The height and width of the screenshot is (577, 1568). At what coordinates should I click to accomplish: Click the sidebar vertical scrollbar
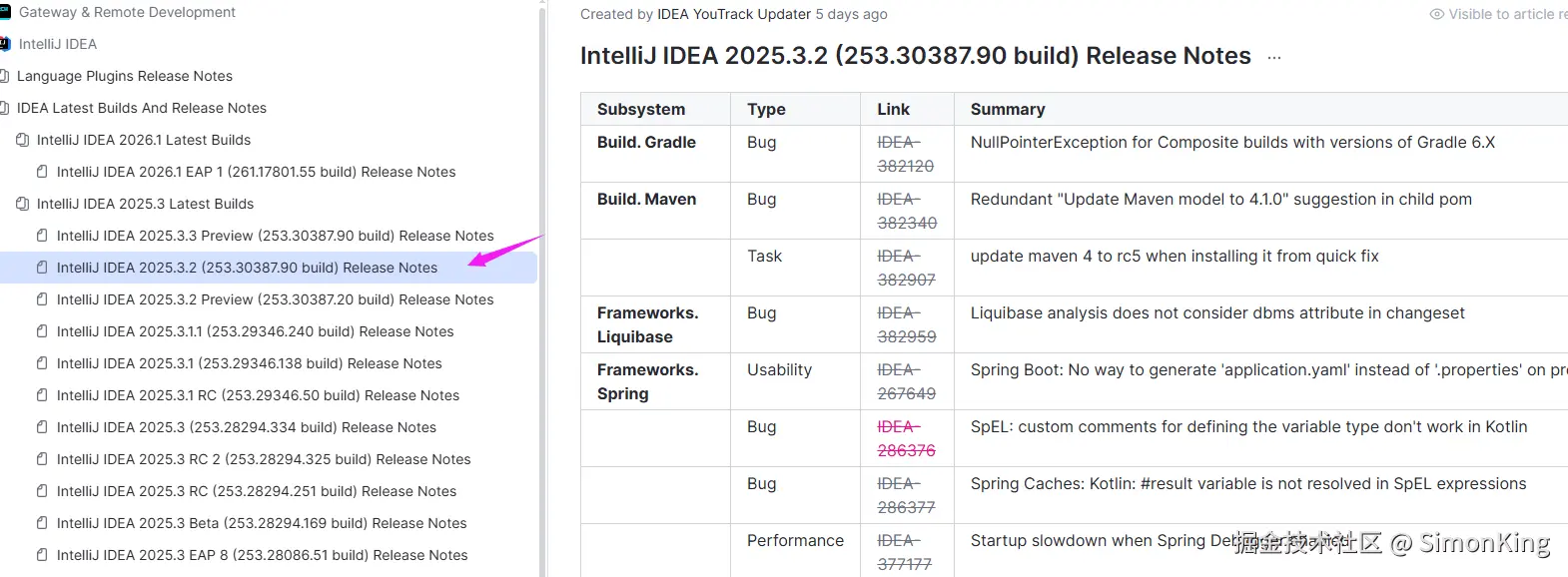tap(542, 288)
